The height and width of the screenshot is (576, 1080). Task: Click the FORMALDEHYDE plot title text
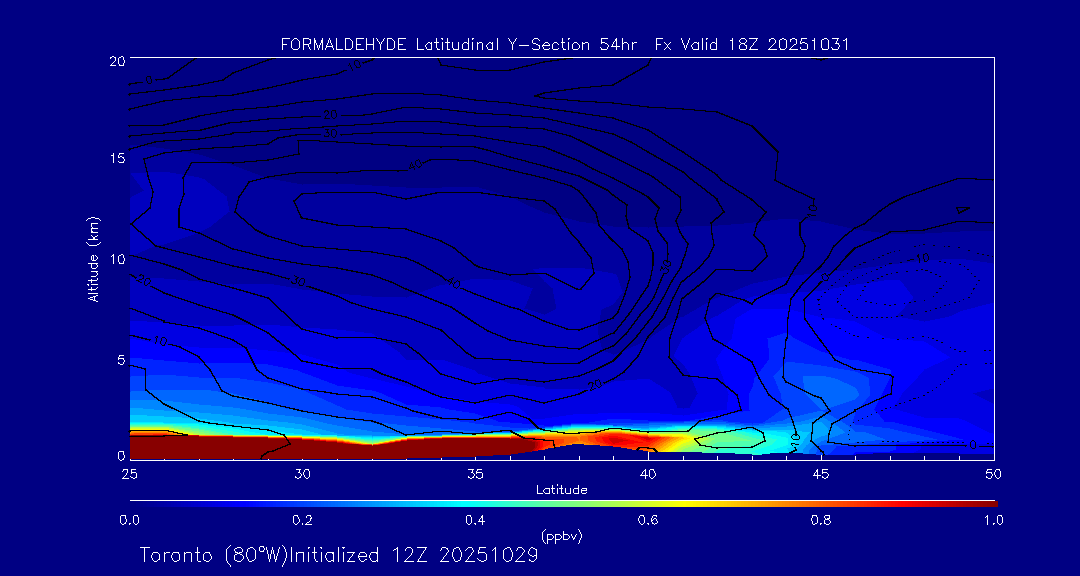[565, 44]
